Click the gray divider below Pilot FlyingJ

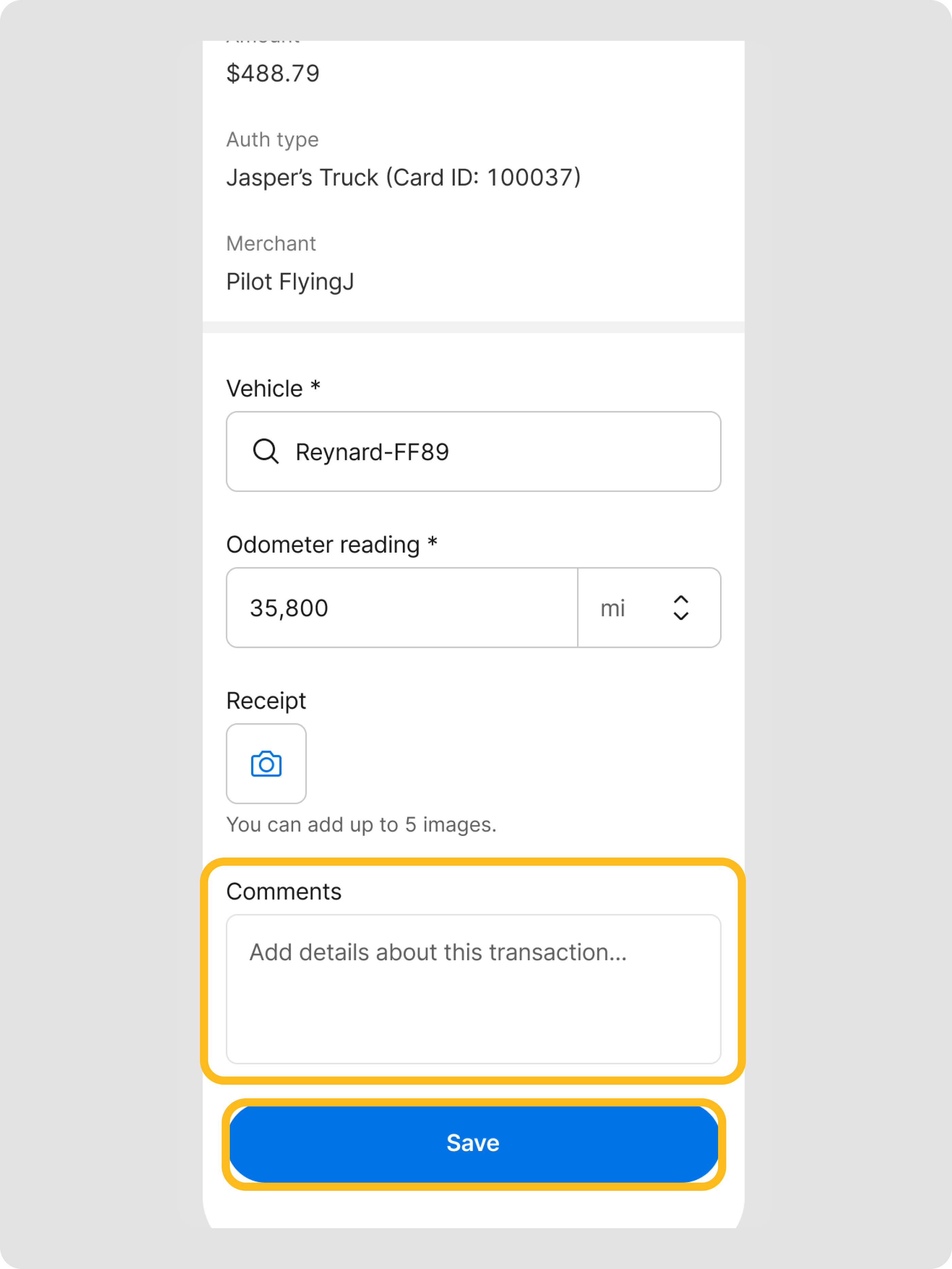(473, 327)
